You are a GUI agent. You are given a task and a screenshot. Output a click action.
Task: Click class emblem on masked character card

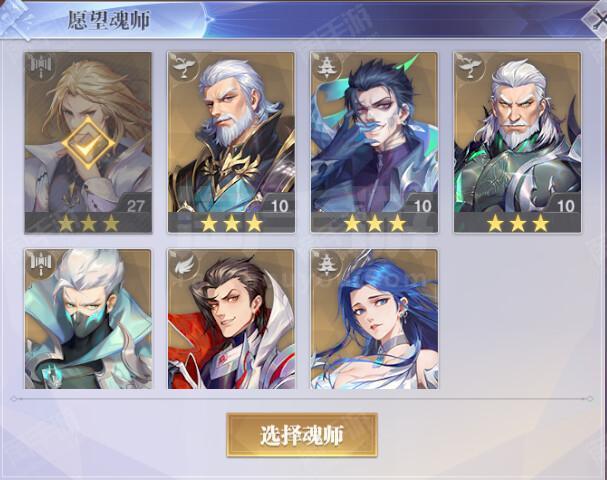point(41,263)
